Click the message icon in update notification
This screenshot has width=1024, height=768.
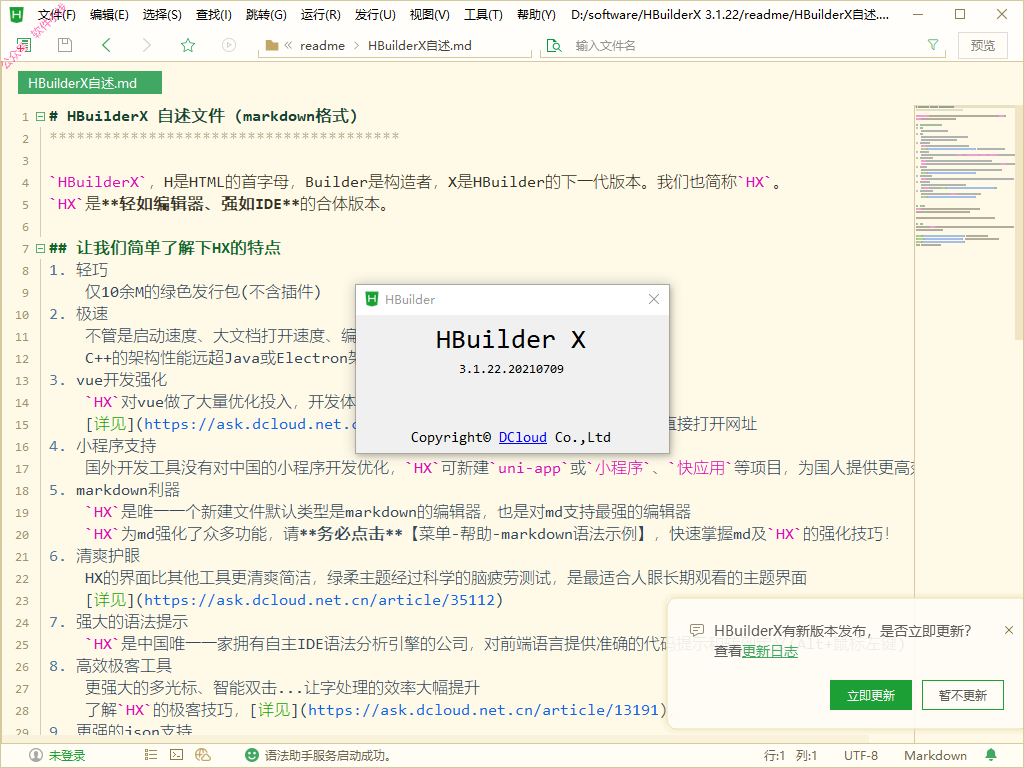tap(697, 630)
